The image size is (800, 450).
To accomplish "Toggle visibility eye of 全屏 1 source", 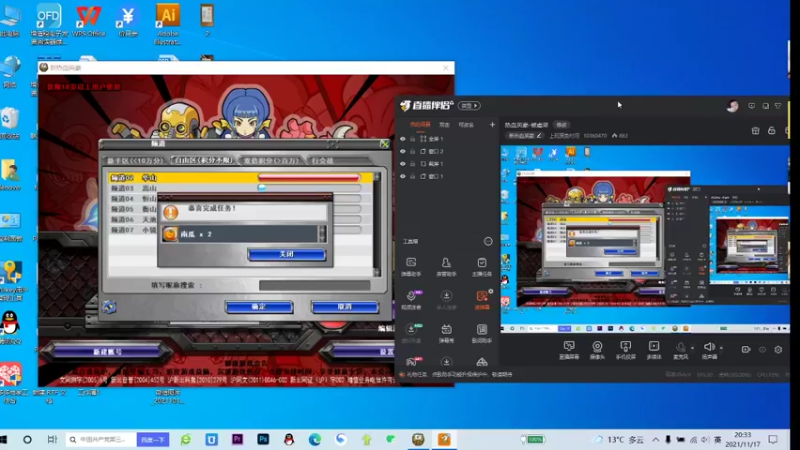I will click(403, 139).
